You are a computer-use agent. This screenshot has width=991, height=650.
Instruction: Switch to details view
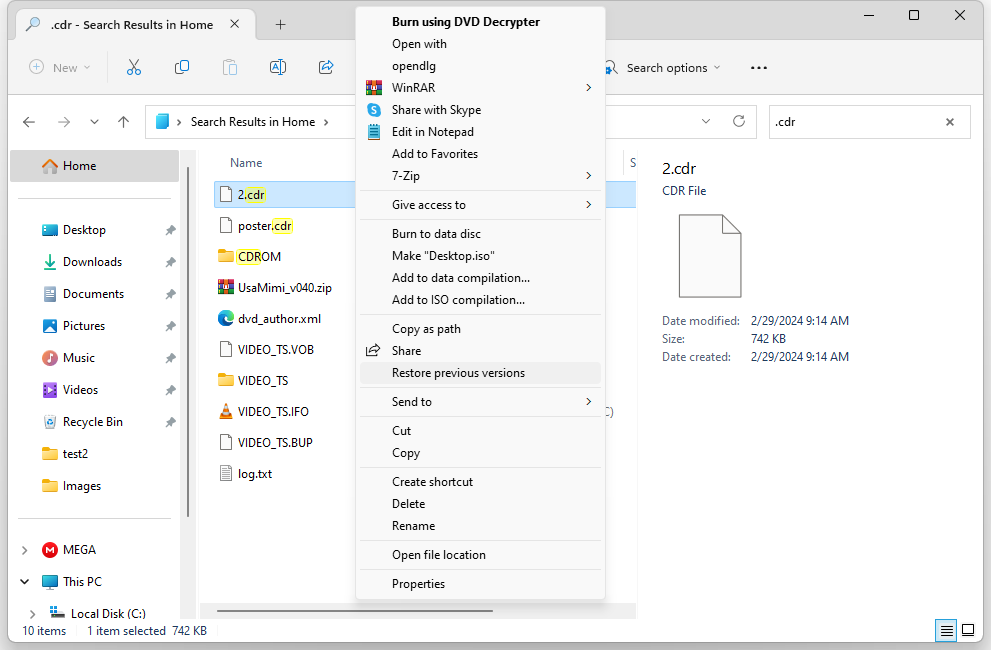coord(944,630)
